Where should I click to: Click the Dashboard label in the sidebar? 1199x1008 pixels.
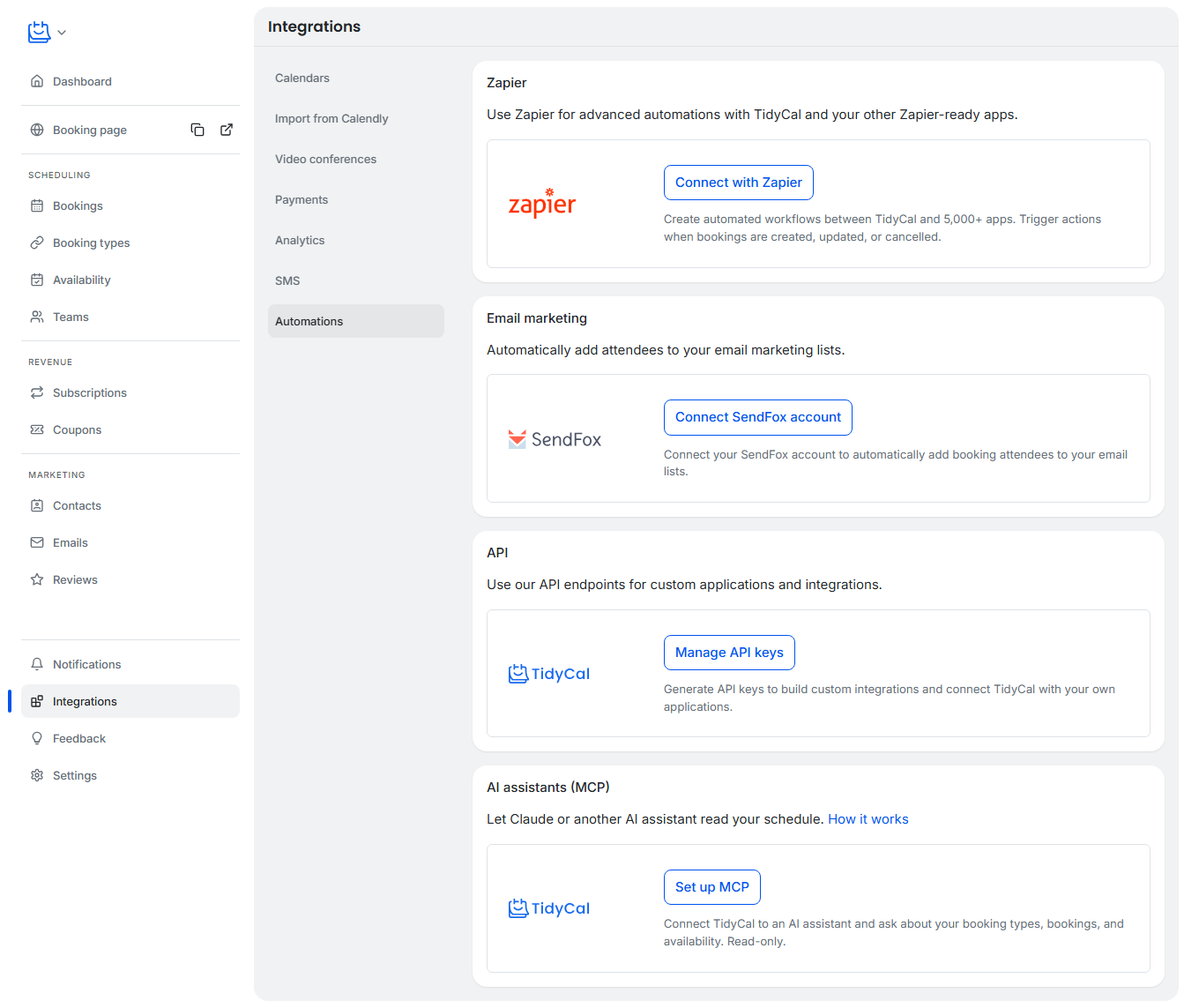[x=82, y=81]
